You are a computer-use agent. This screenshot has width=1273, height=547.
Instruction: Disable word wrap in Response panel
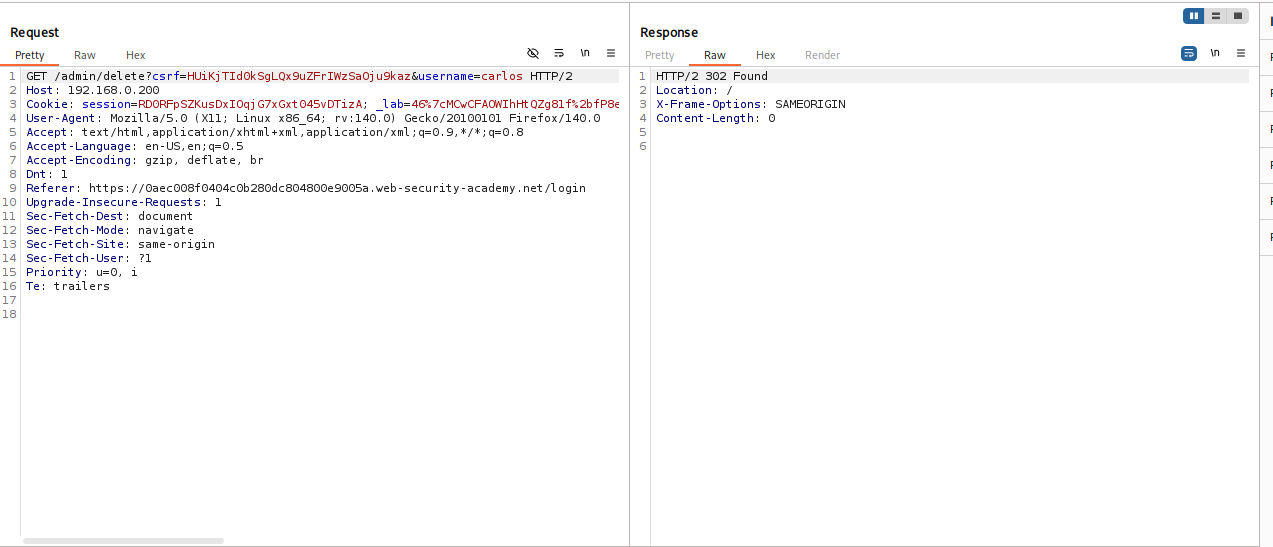pyautogui.click(x=1189, y=53)
